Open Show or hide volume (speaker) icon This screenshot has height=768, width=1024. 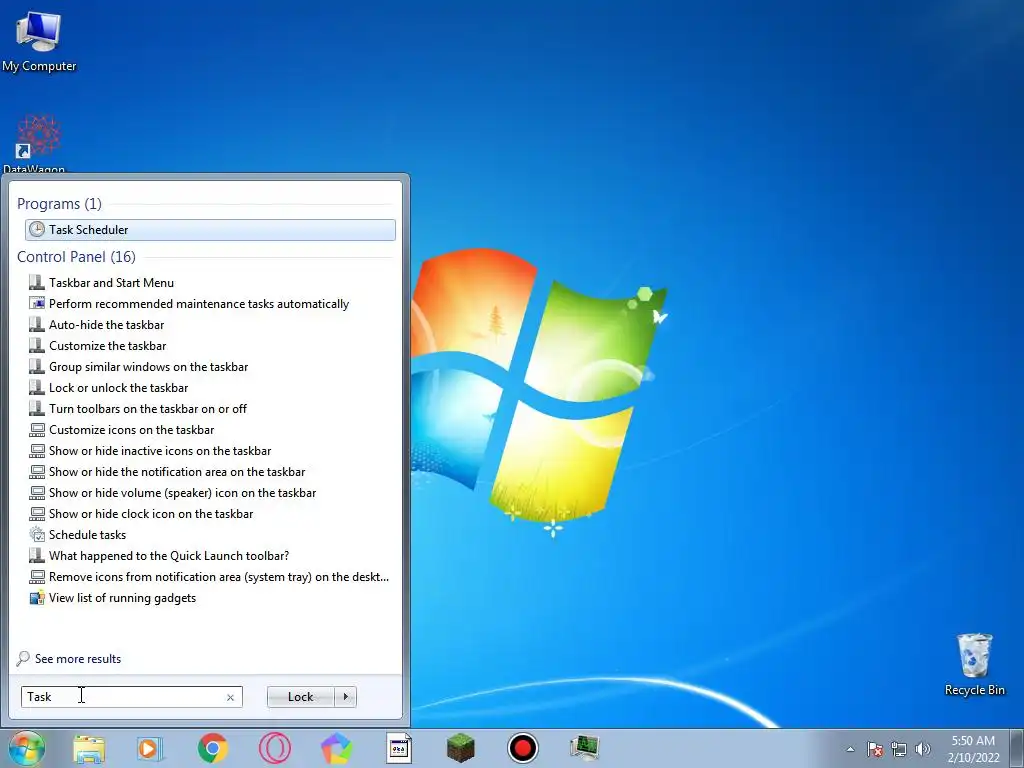pos(182,493)
